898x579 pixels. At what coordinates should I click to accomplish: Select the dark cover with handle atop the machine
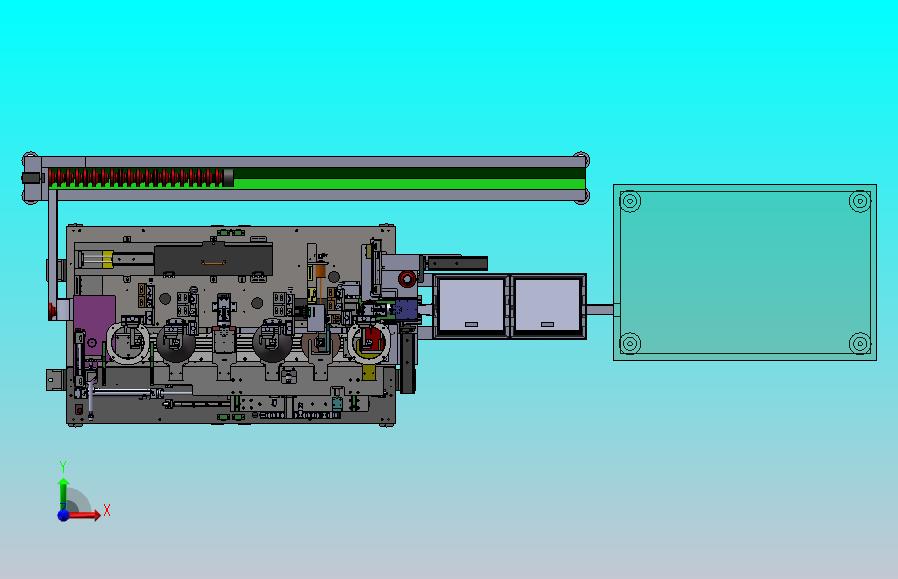pyautogui.click(x=214, y=259)
